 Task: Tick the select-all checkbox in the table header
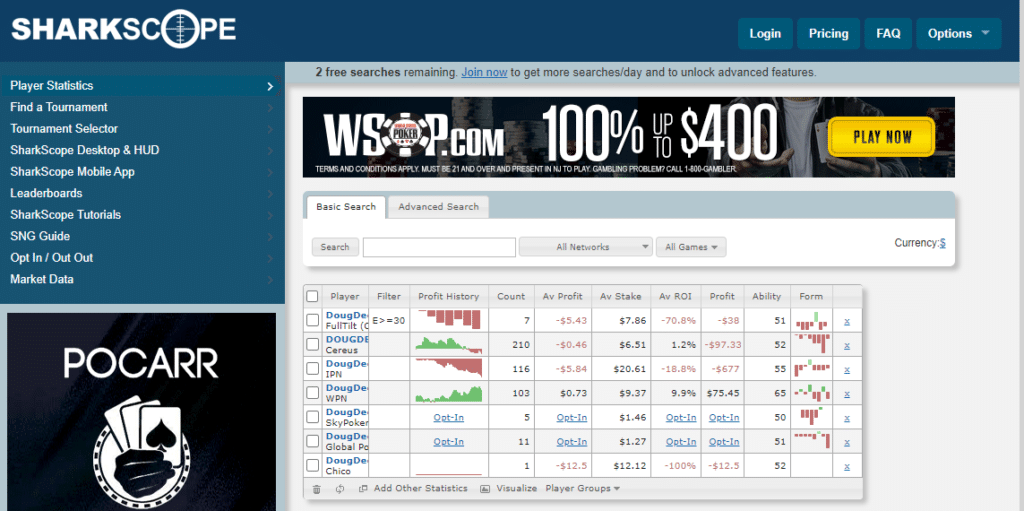coord(312,296)
